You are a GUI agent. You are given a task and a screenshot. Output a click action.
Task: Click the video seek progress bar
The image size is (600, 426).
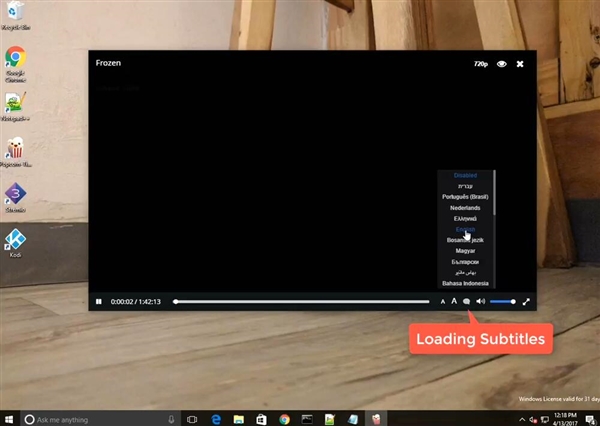coord(300,301)
